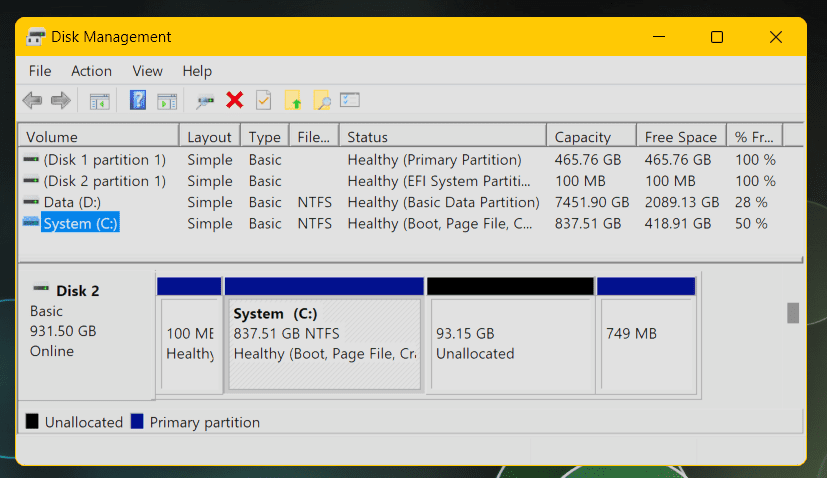Select the 749 MB partition block
The width and height of the screenshot is (827, 478).
646,336
